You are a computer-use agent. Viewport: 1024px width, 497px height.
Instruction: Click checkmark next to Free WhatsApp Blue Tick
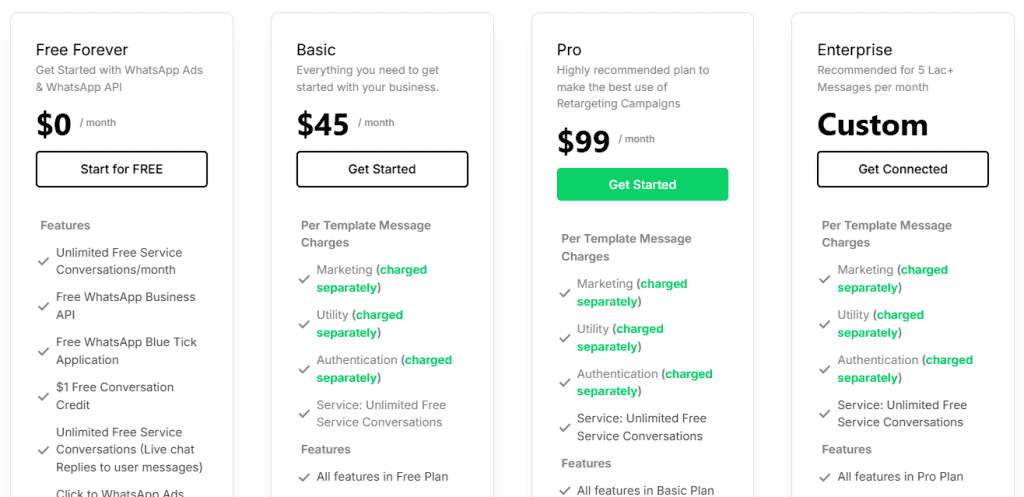click(x=44, y=351)
